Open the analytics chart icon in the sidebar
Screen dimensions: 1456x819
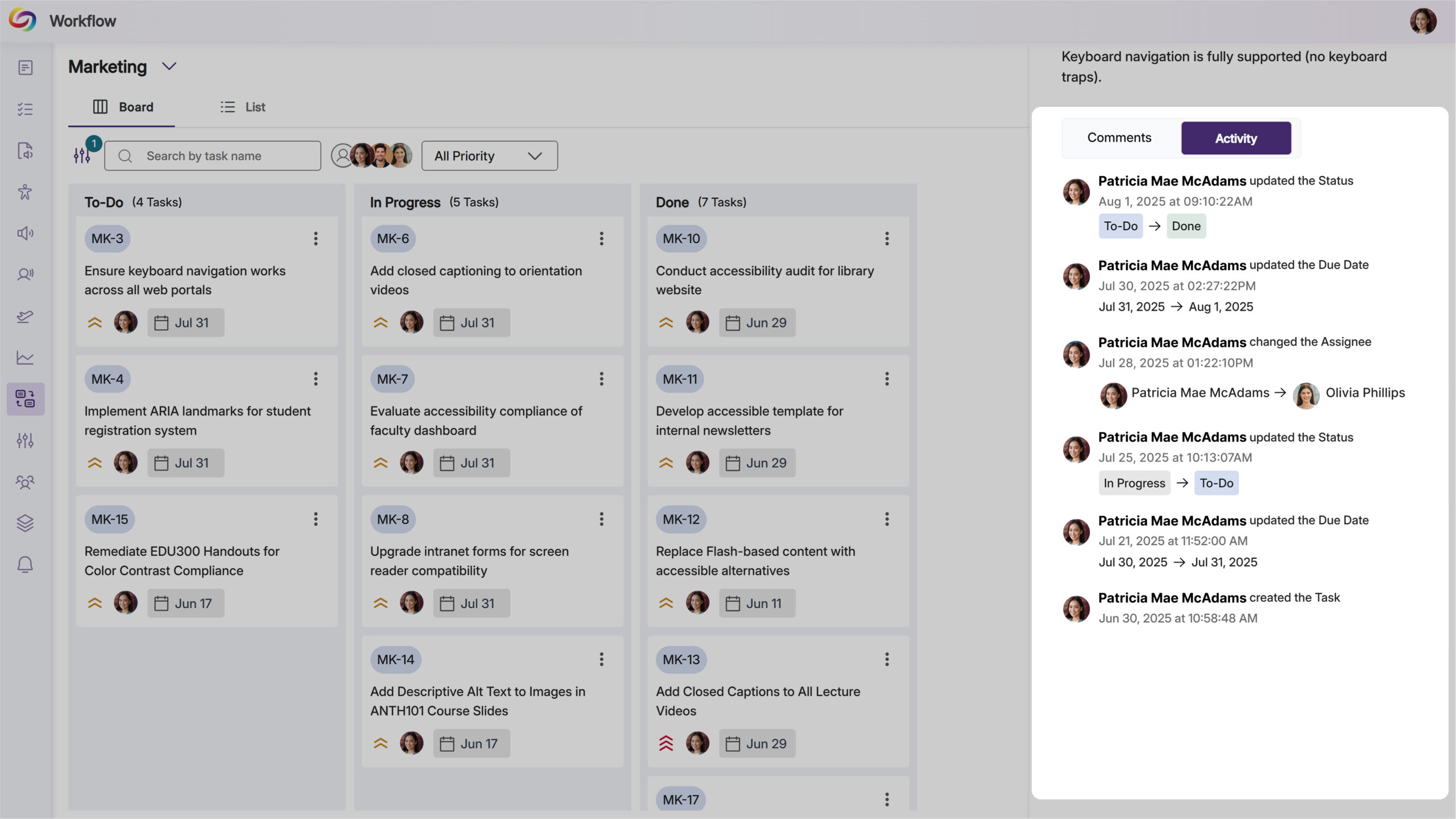click(x=25, y=357)
